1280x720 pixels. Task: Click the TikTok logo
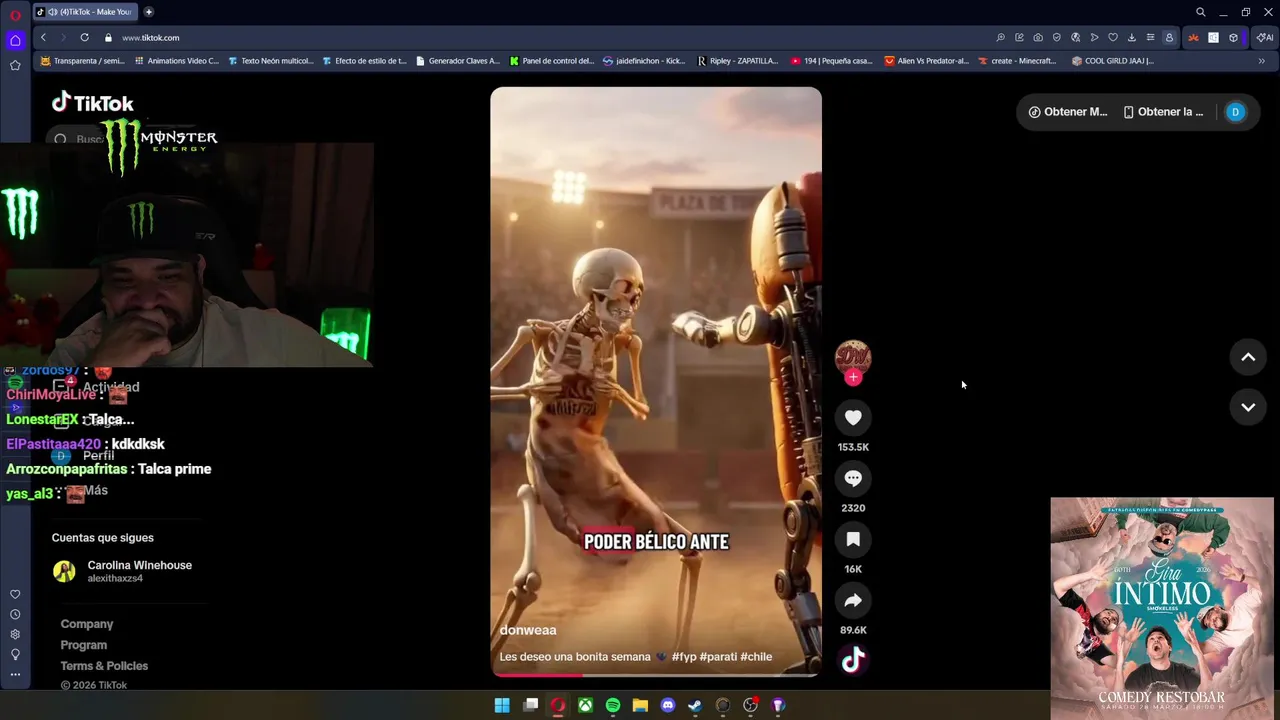pyautogui.click(x=93, y=103)
